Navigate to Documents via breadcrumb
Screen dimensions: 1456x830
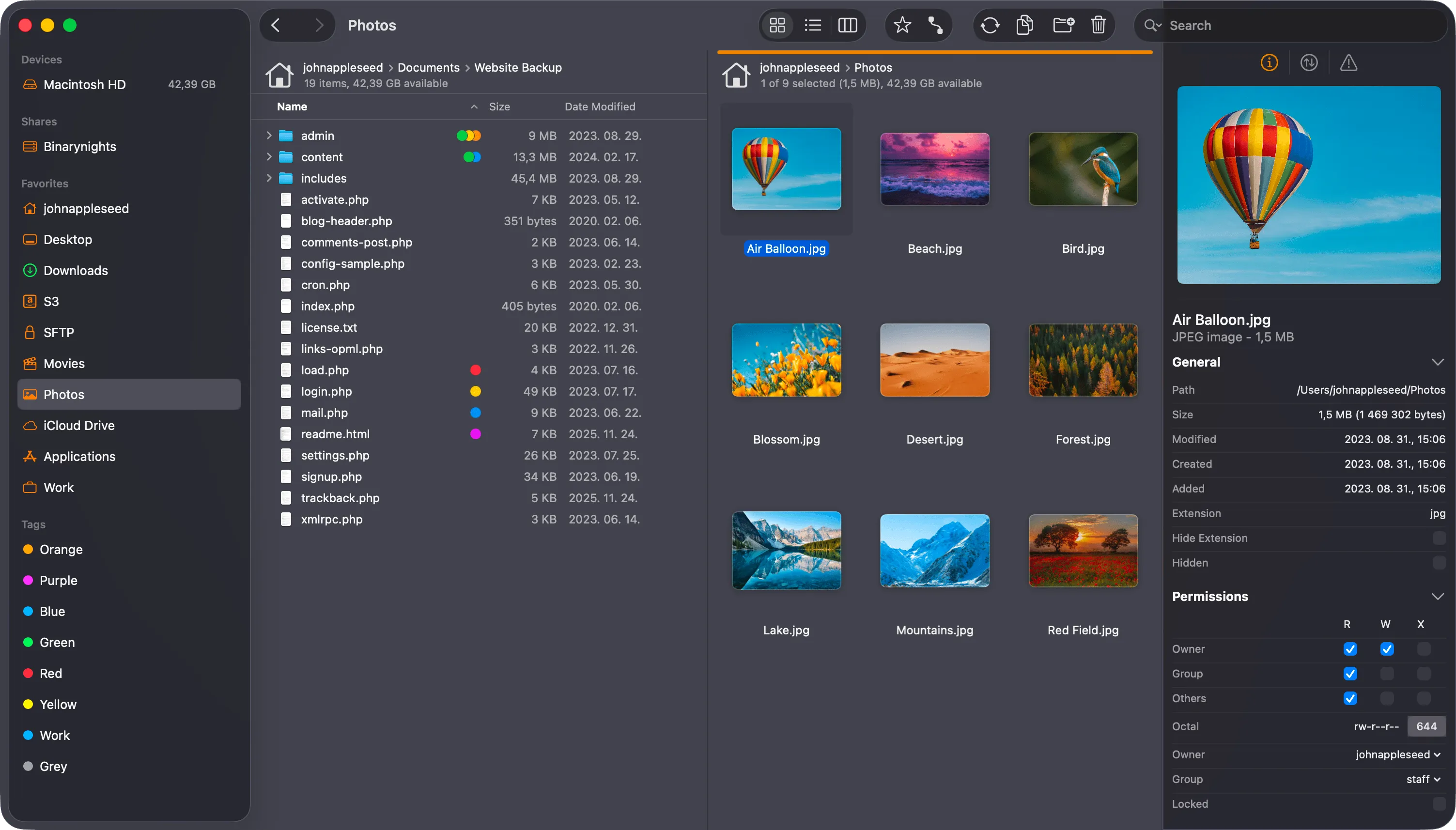coord(428,67)
